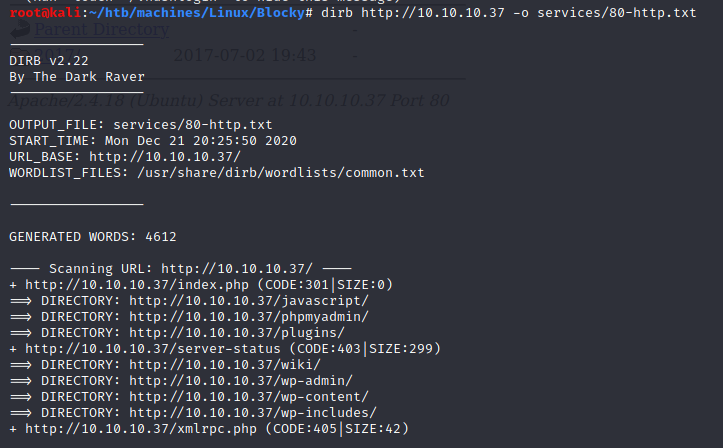Open the javascript directory URL

(248, 301)
